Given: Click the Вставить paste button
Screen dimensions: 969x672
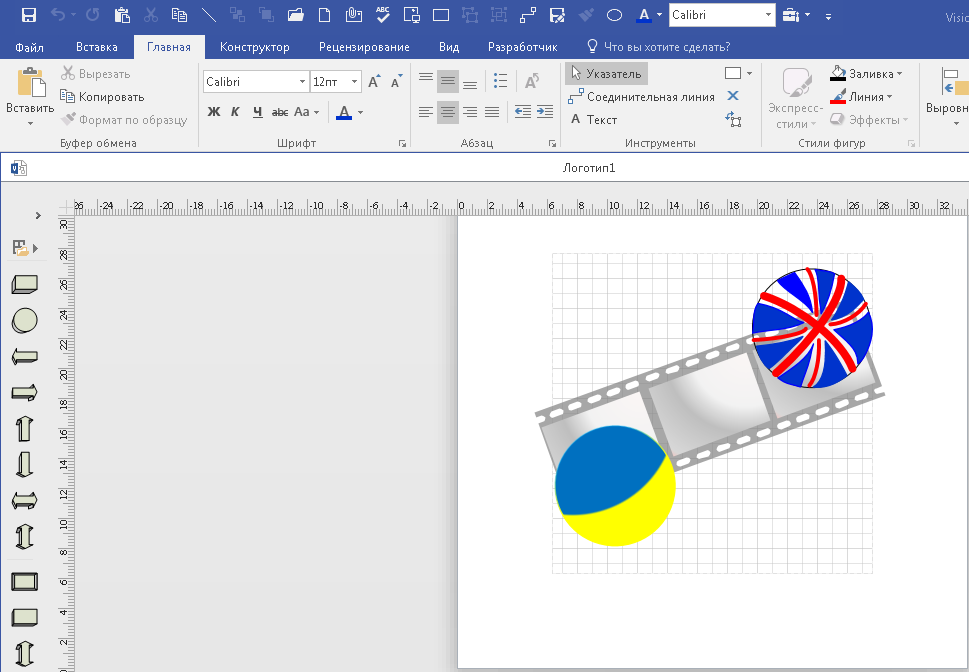Looking at the screenshot, I should click(x=30, y=96).
